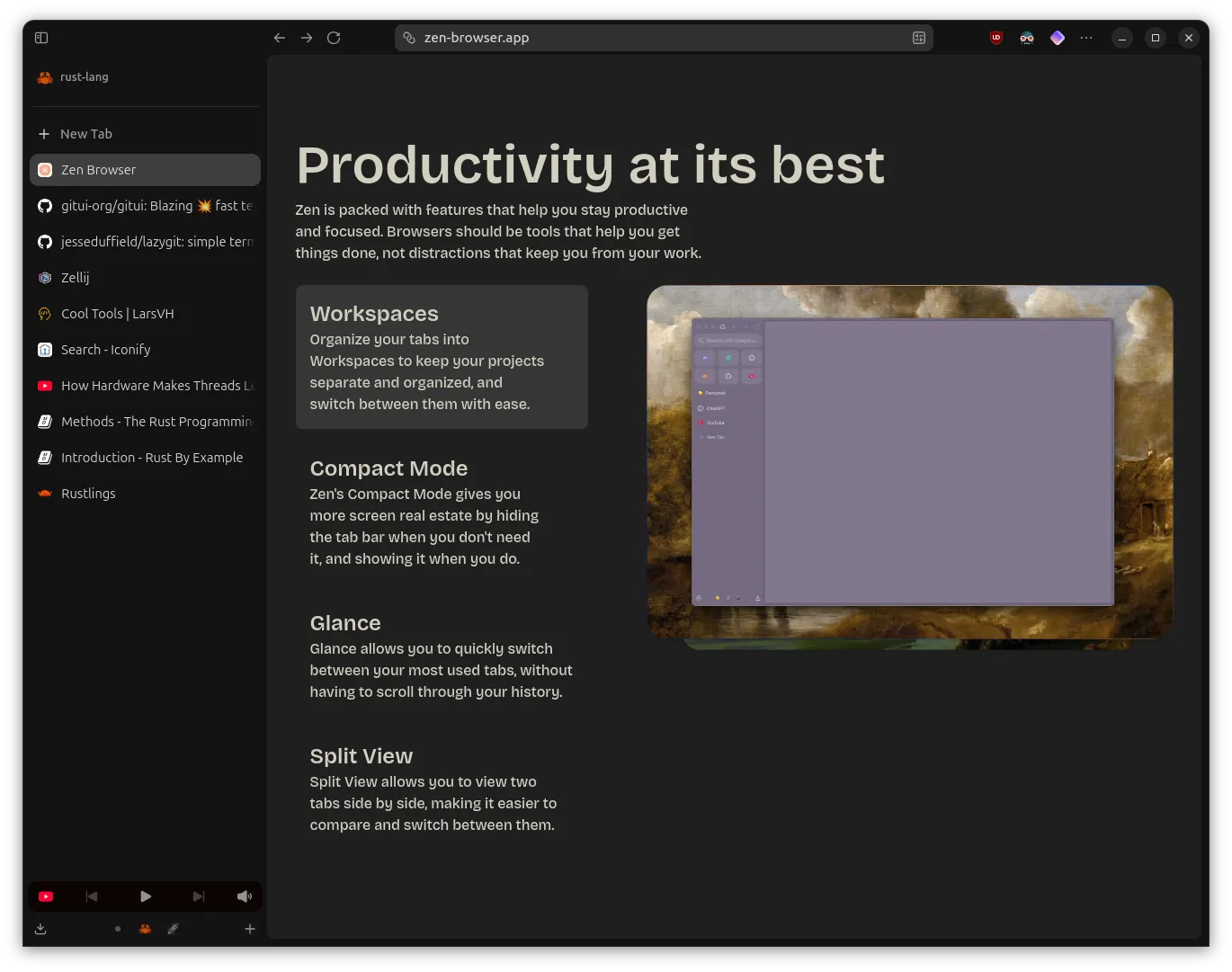The width and height of the screenshot is (1232, 972).
Task: Click the zen-browser.app address bar
Action: (x=664, y=38)
